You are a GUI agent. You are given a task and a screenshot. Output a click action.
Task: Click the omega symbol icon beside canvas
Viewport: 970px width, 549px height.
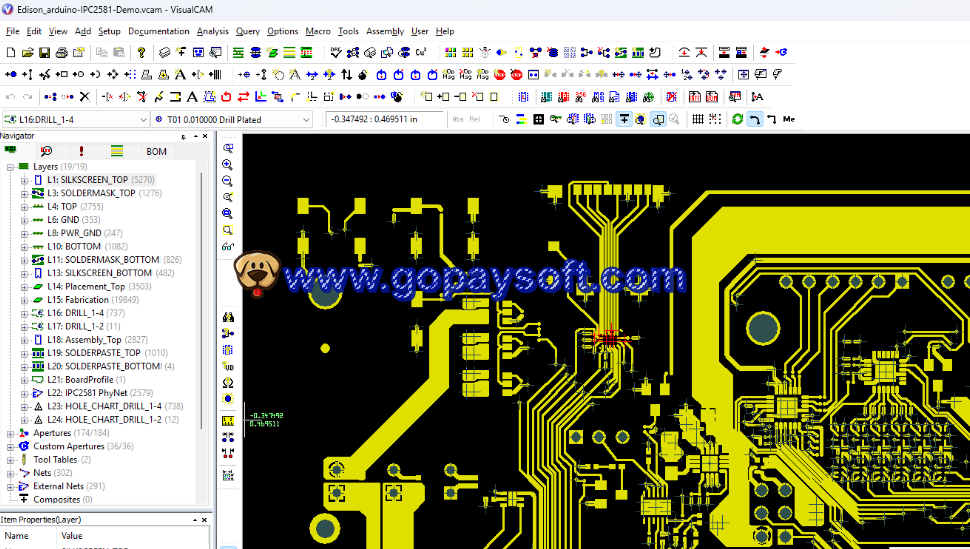click(x=228, y=383)
